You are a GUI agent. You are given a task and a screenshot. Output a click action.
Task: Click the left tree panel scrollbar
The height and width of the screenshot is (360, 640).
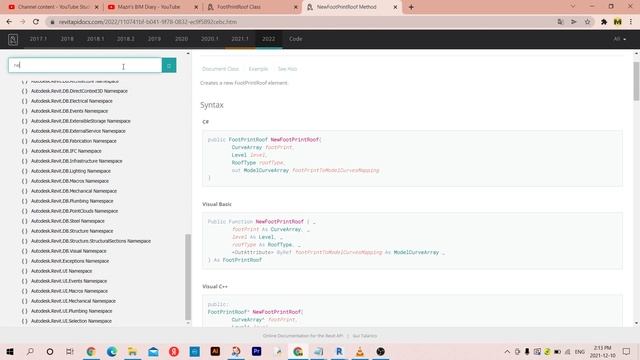click(188, 277)
